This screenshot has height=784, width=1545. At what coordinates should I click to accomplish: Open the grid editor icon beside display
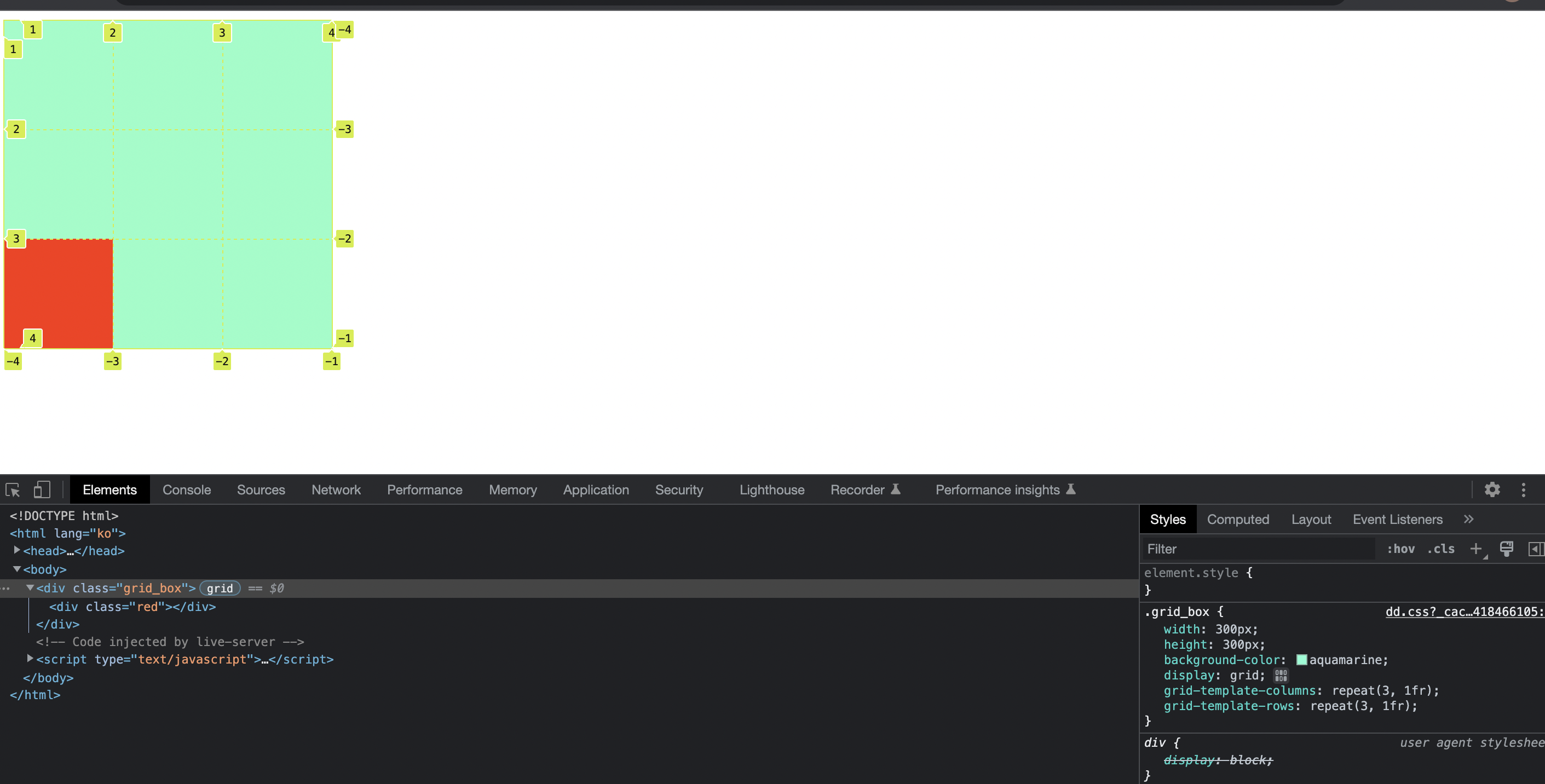click(x=1281, y=676)
